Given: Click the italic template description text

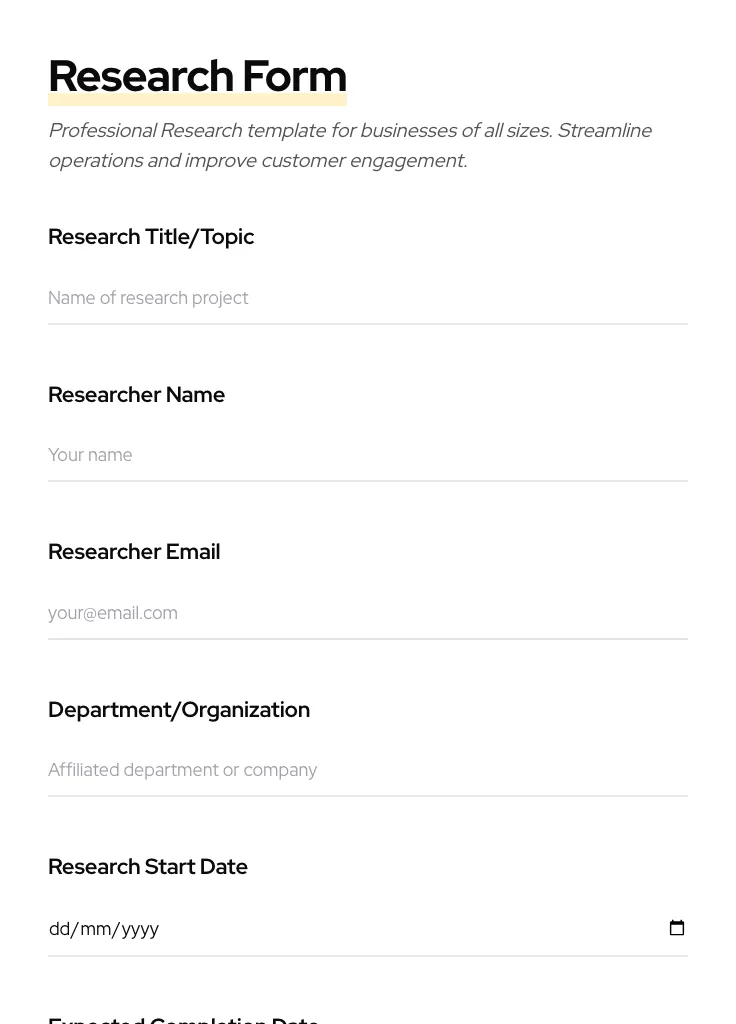Looking at the screenshot, I should pos(350,145).
